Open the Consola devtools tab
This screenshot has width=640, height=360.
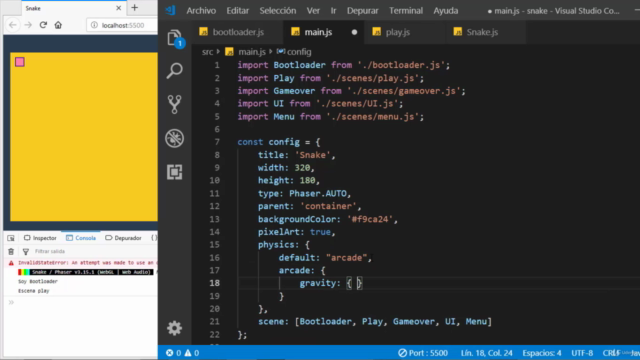[x=81, y=238]
